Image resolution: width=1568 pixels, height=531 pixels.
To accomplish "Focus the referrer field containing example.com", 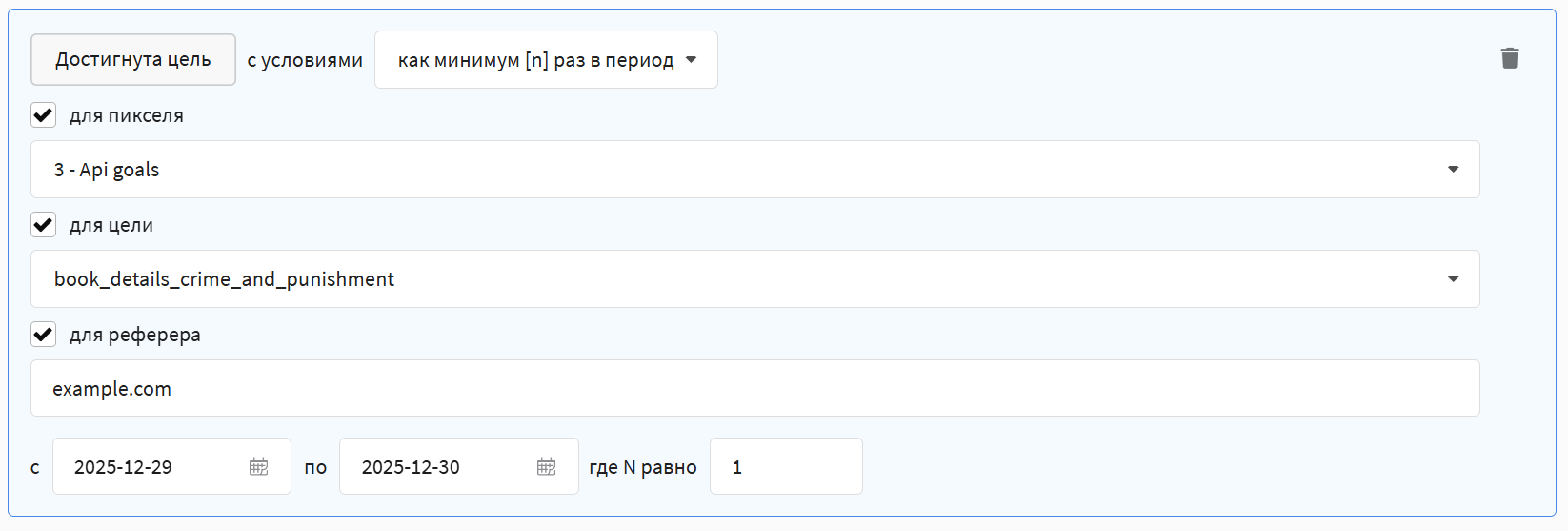I will (x=754, y=388).
